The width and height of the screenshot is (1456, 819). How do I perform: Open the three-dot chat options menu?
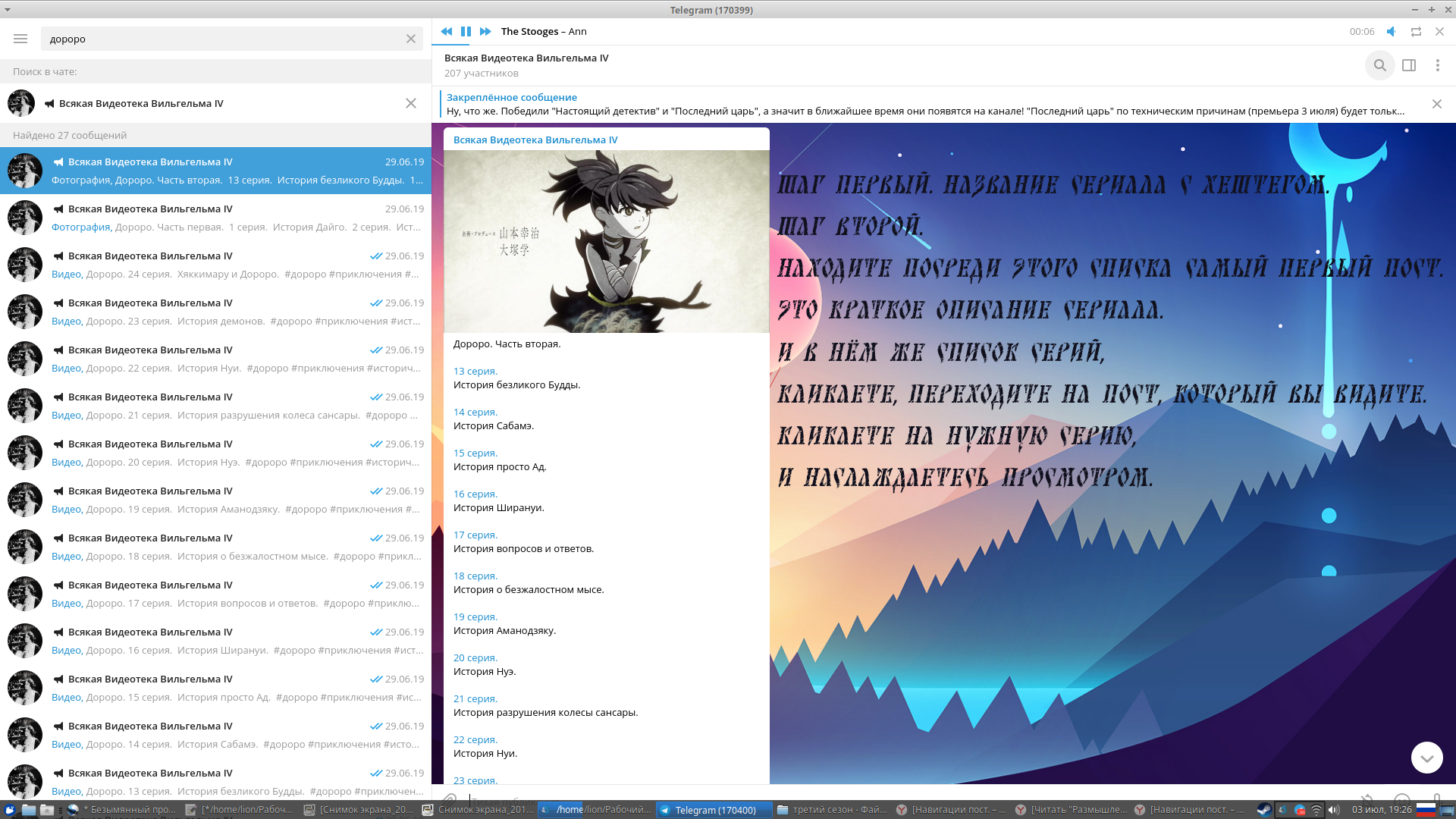pyautogui.click(x=1437, y=65)
